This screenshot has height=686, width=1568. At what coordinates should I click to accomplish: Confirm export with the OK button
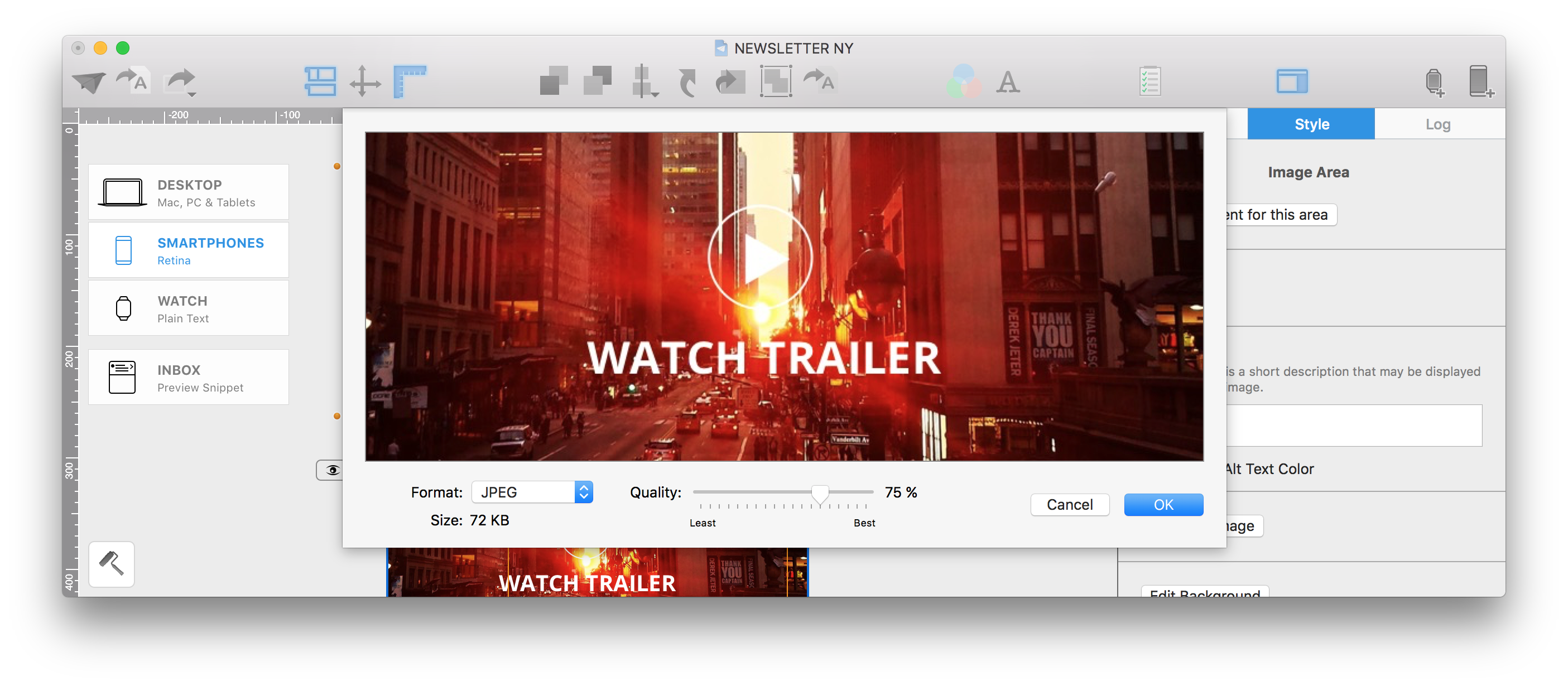[x=1163, y=504]
